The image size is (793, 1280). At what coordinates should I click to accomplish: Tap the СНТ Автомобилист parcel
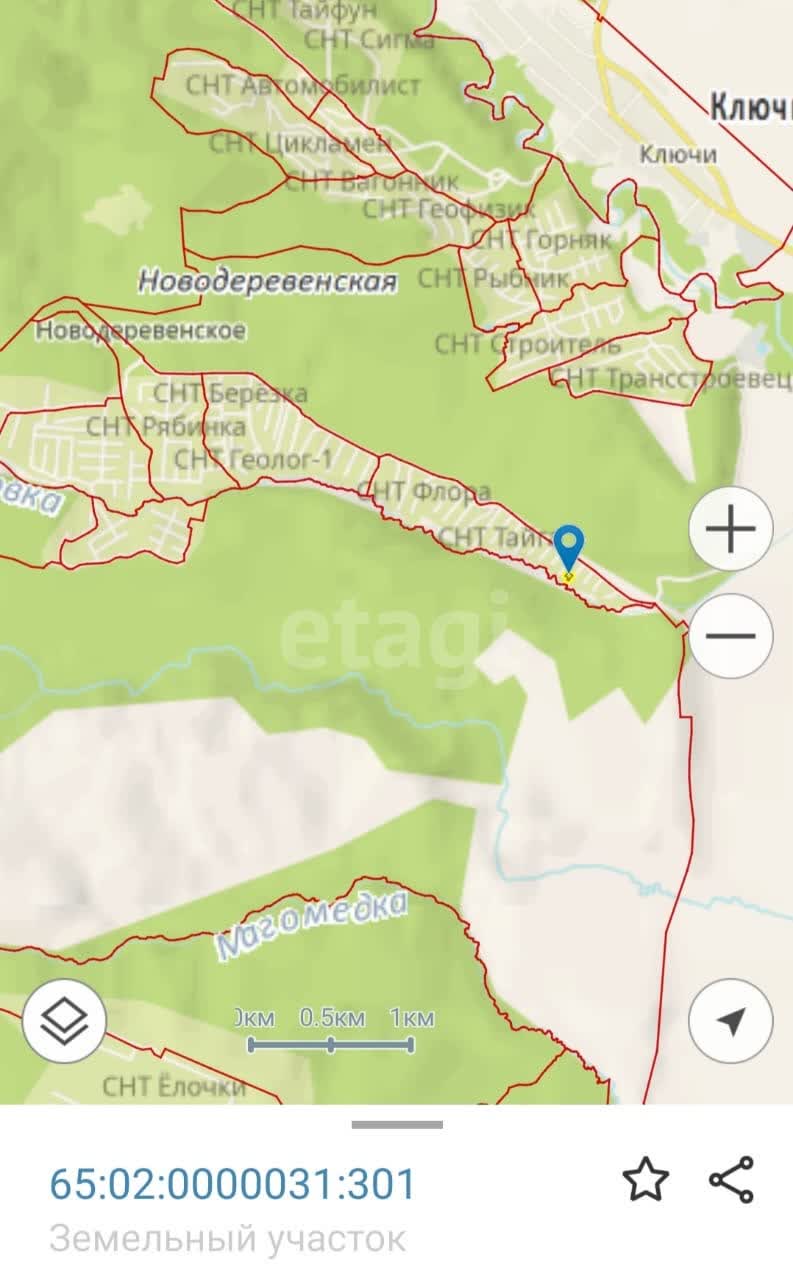tap(303, 86)
